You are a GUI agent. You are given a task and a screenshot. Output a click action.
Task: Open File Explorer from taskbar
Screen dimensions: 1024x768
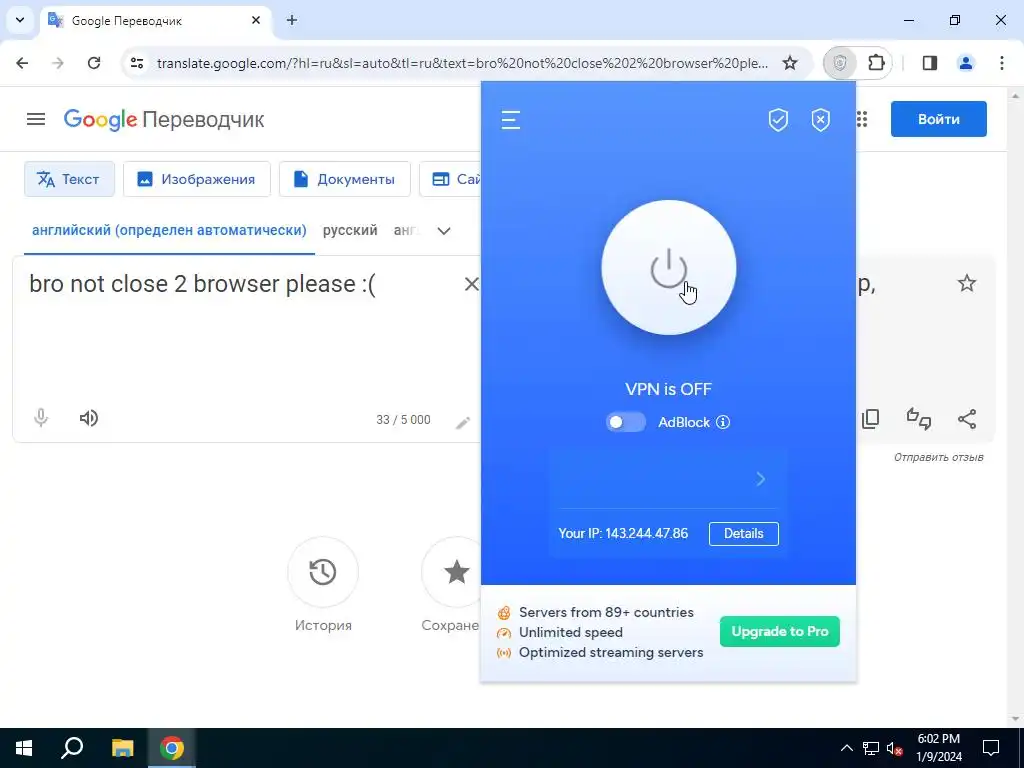click(x=122, y=748)
